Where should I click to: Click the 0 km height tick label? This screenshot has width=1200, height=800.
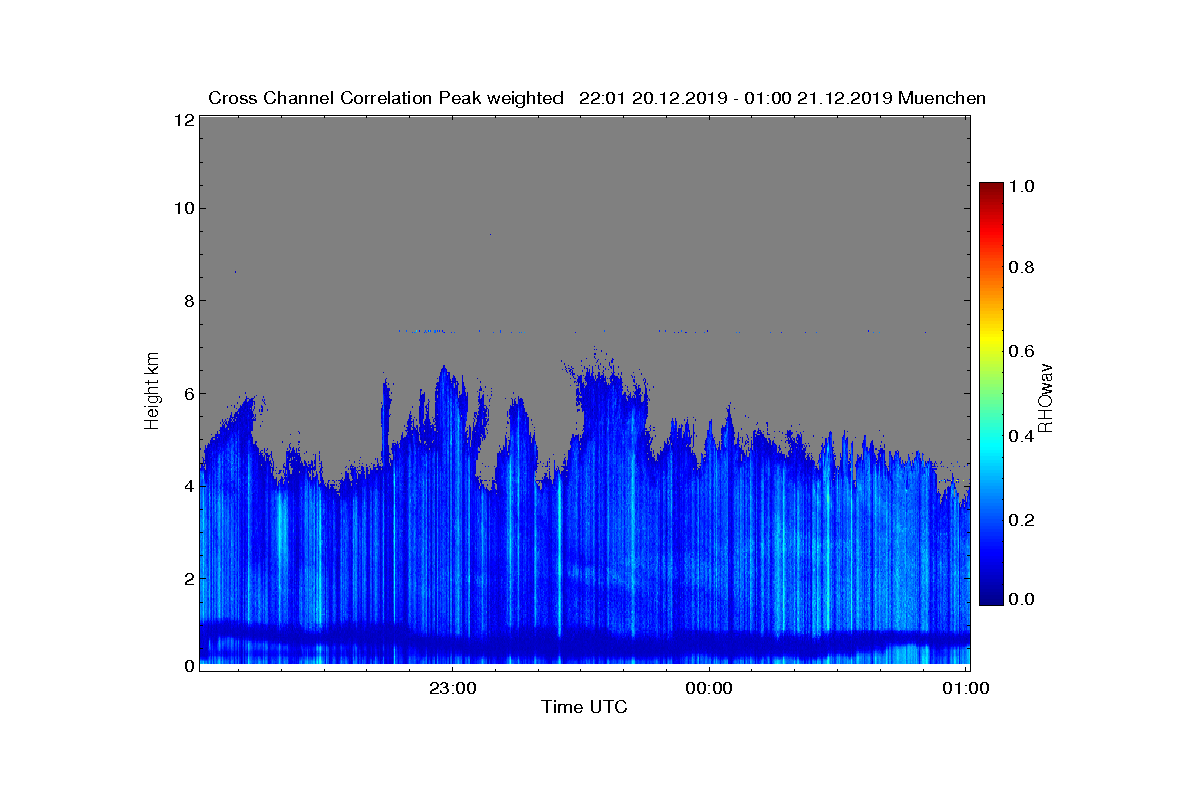(188, 665)
